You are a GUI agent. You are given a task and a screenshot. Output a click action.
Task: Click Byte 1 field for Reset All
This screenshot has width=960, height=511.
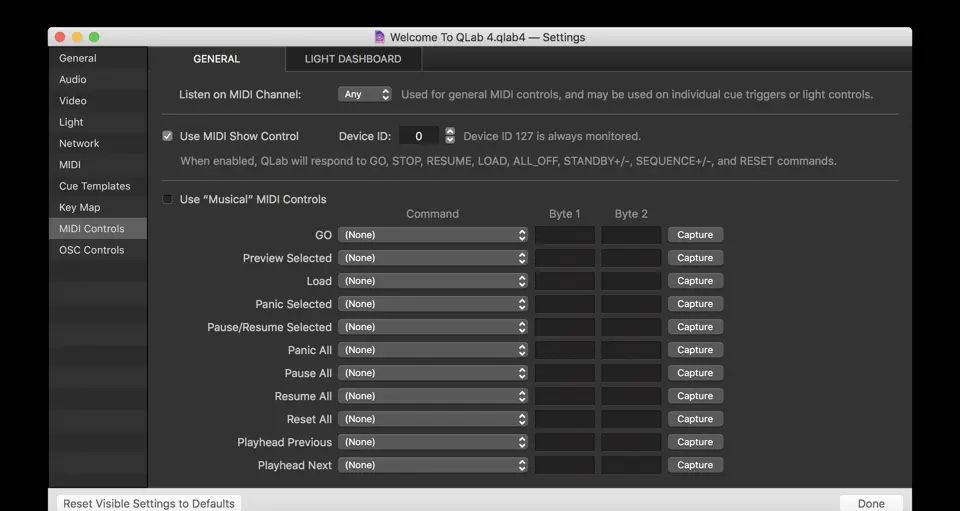(564, 419)
